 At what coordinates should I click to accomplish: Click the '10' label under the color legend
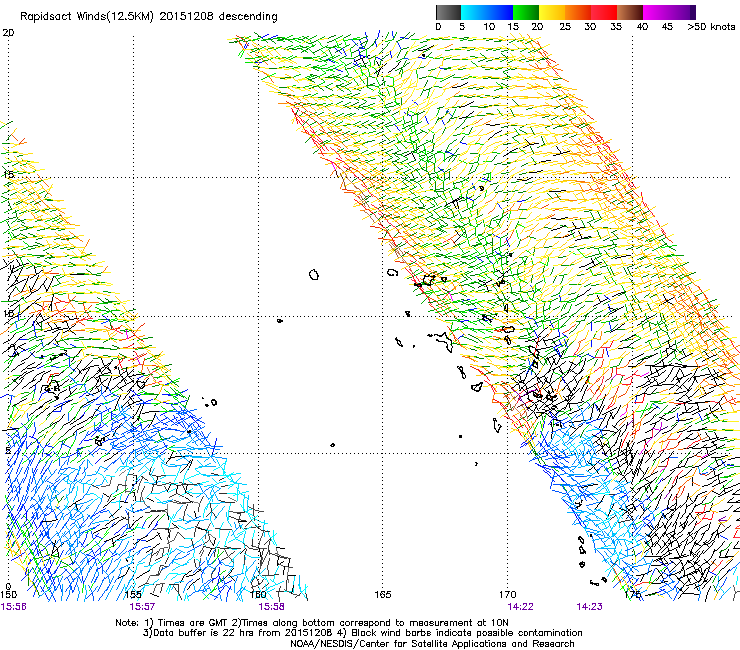tap(489, 27)
